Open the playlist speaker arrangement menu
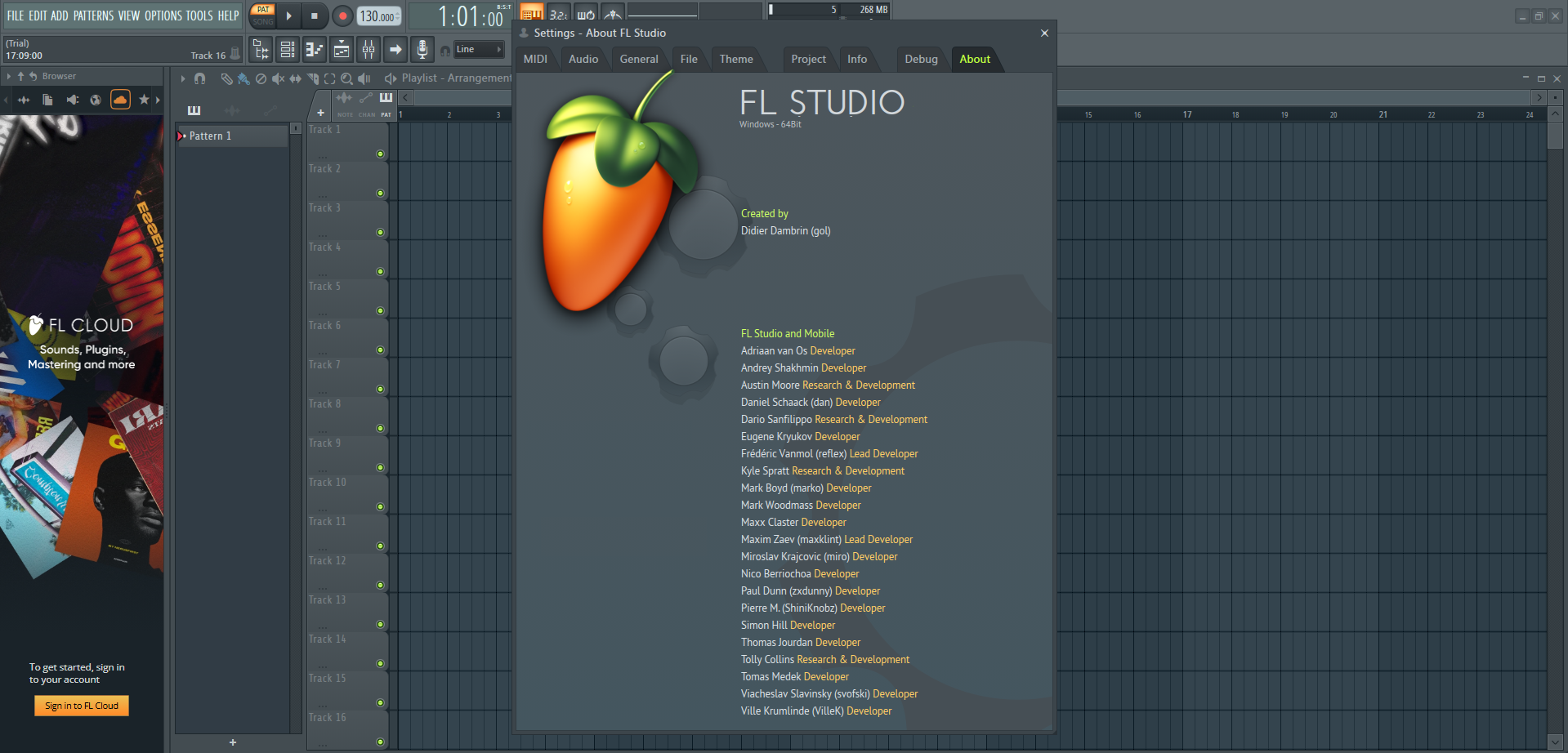Image resolution: width=1568 pixels, height=753 pixels. point(391,78)
